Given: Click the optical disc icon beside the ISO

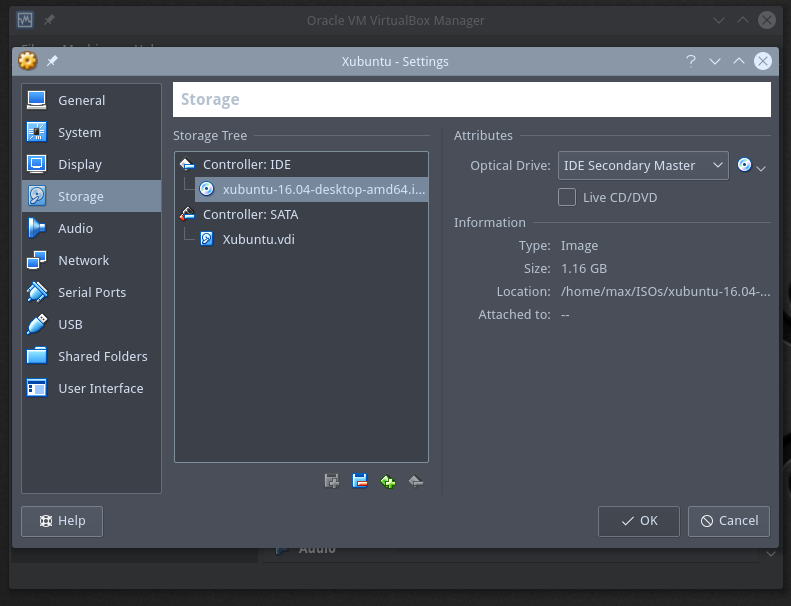Looking at the screenshot, I should pyautogui.click(x=206, y=189).
